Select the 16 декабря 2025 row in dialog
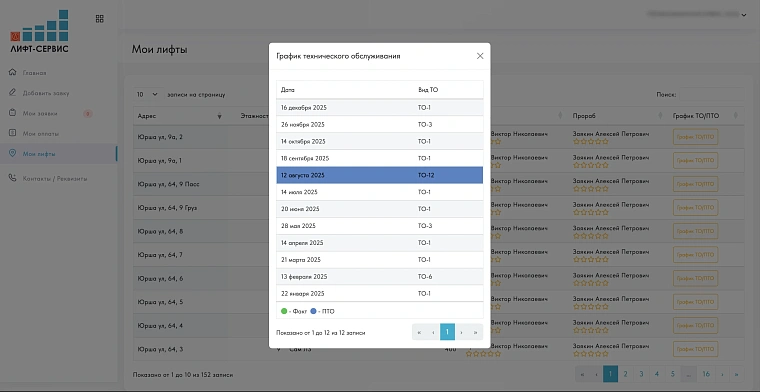Image resolution: width=760 pixels, height=392 pixels. coord(380,108)
